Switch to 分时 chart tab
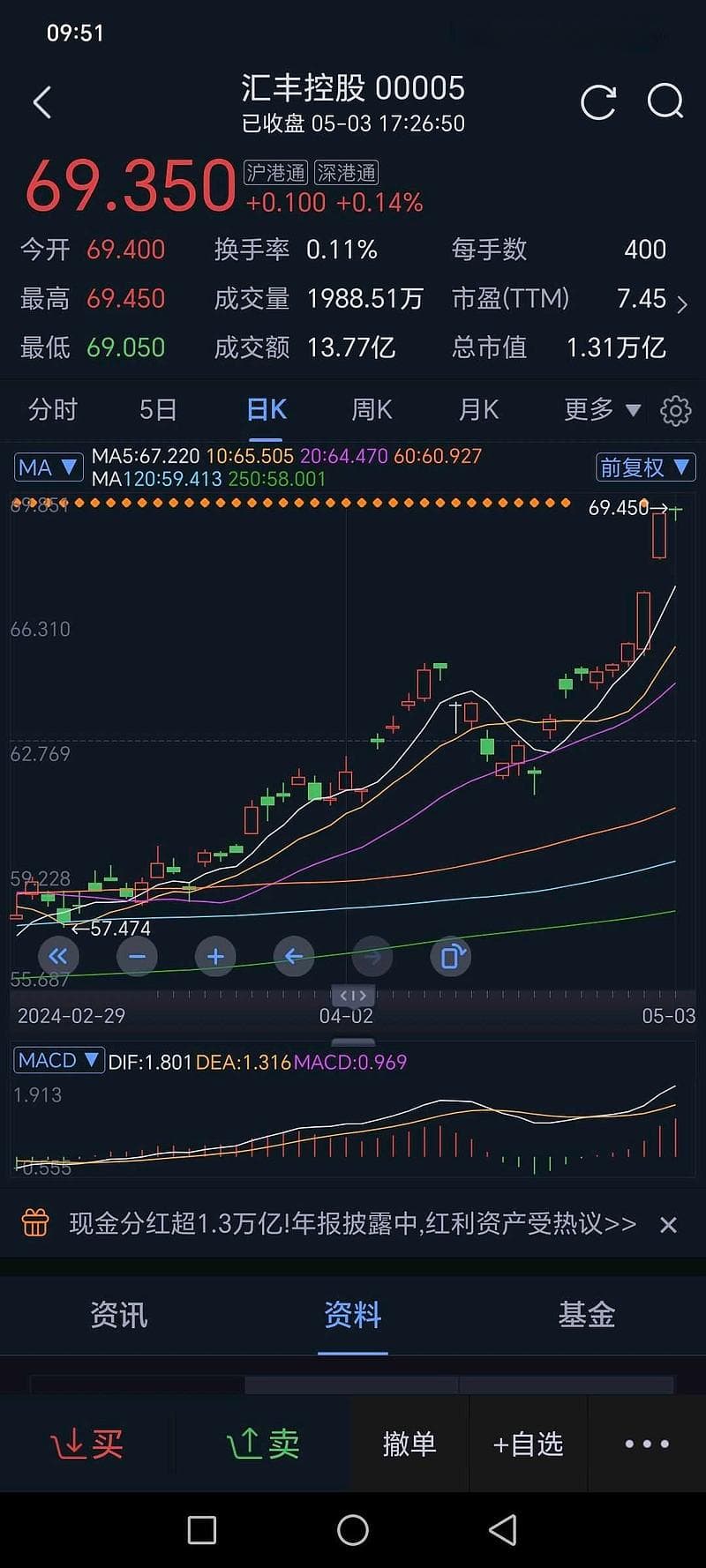This screenshot has height=1568, width=706. (53, 409)
